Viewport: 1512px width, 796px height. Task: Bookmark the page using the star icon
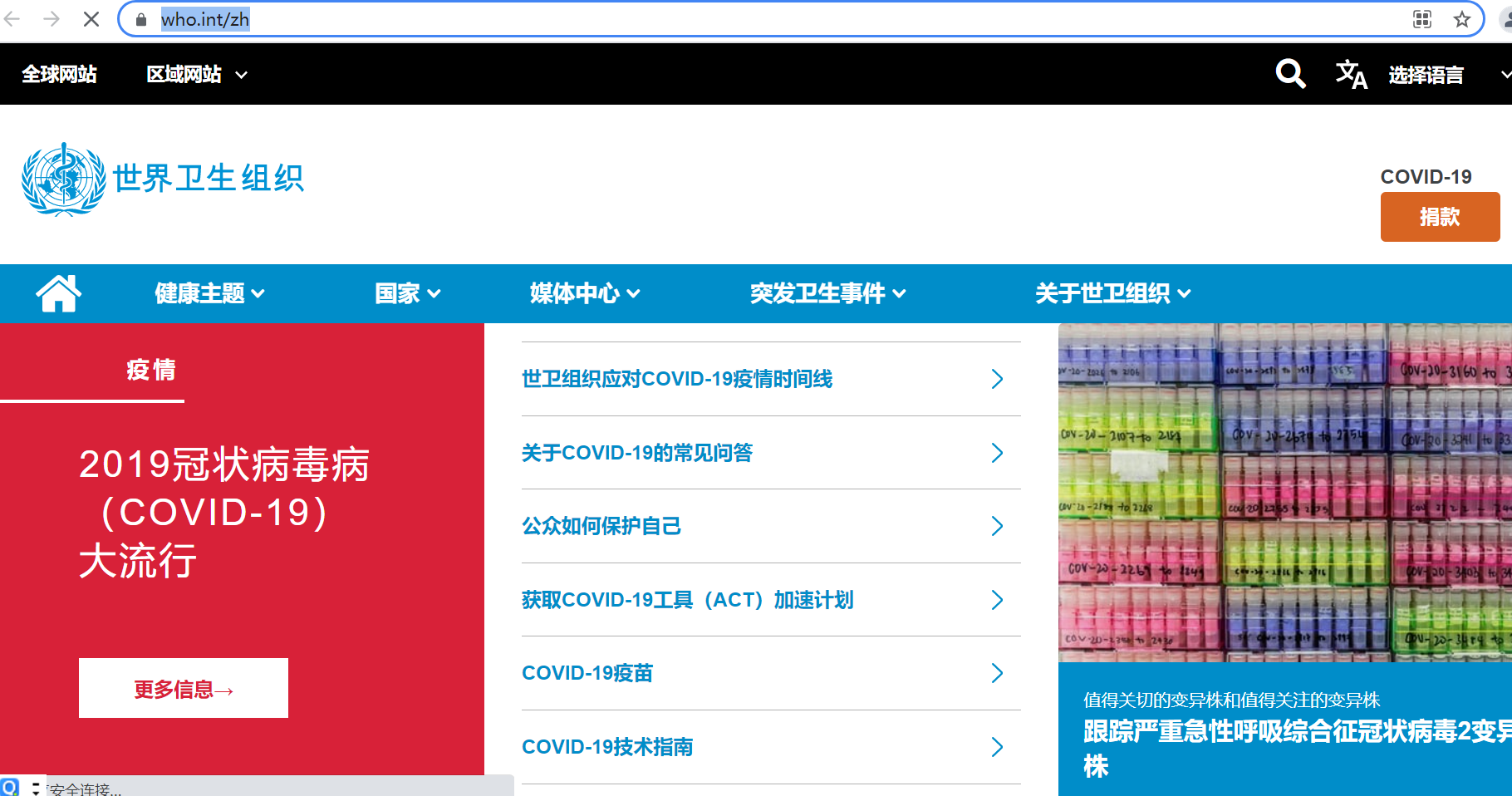point(1460,19)
